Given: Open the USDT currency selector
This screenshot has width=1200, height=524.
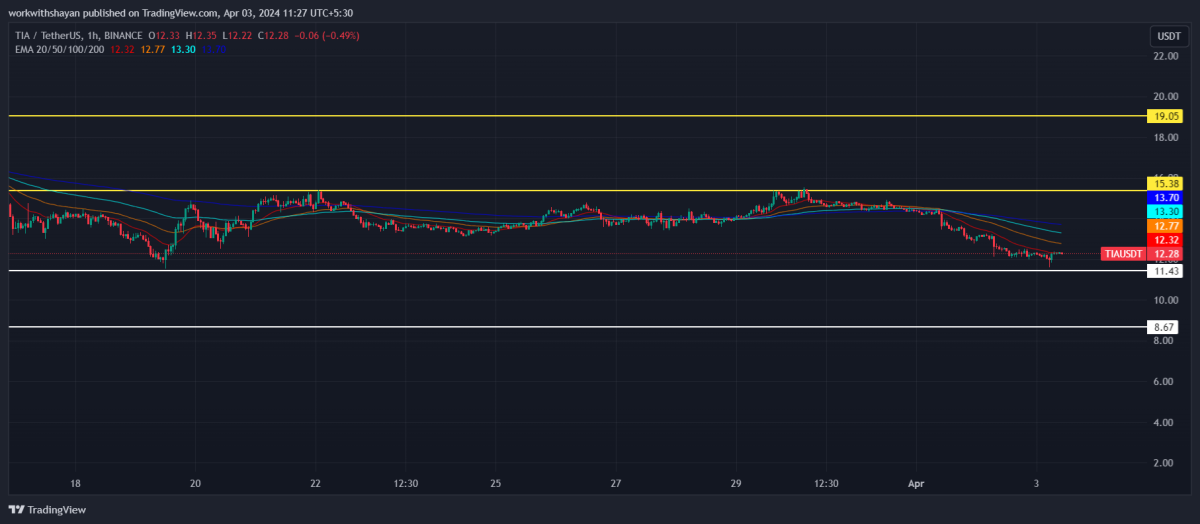Looking at the screenshot, I should point(1168,36).
